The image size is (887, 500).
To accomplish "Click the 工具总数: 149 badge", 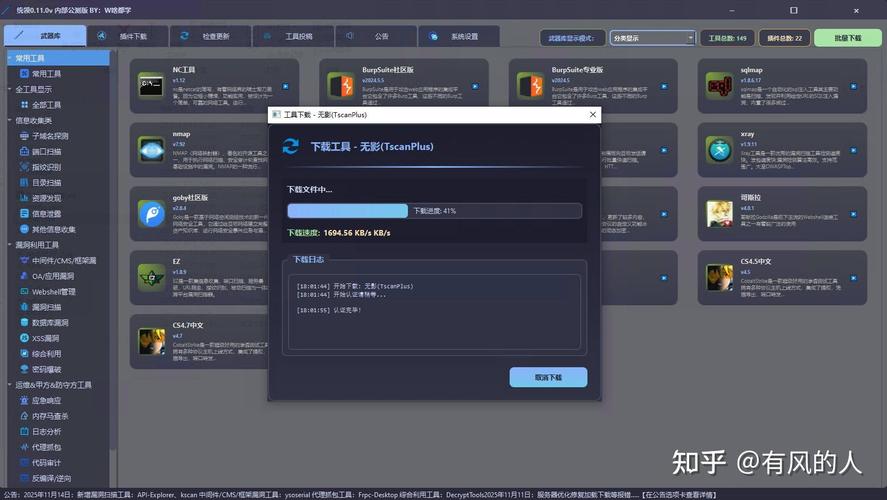I will pyautogui.click(x=727, y=38).
